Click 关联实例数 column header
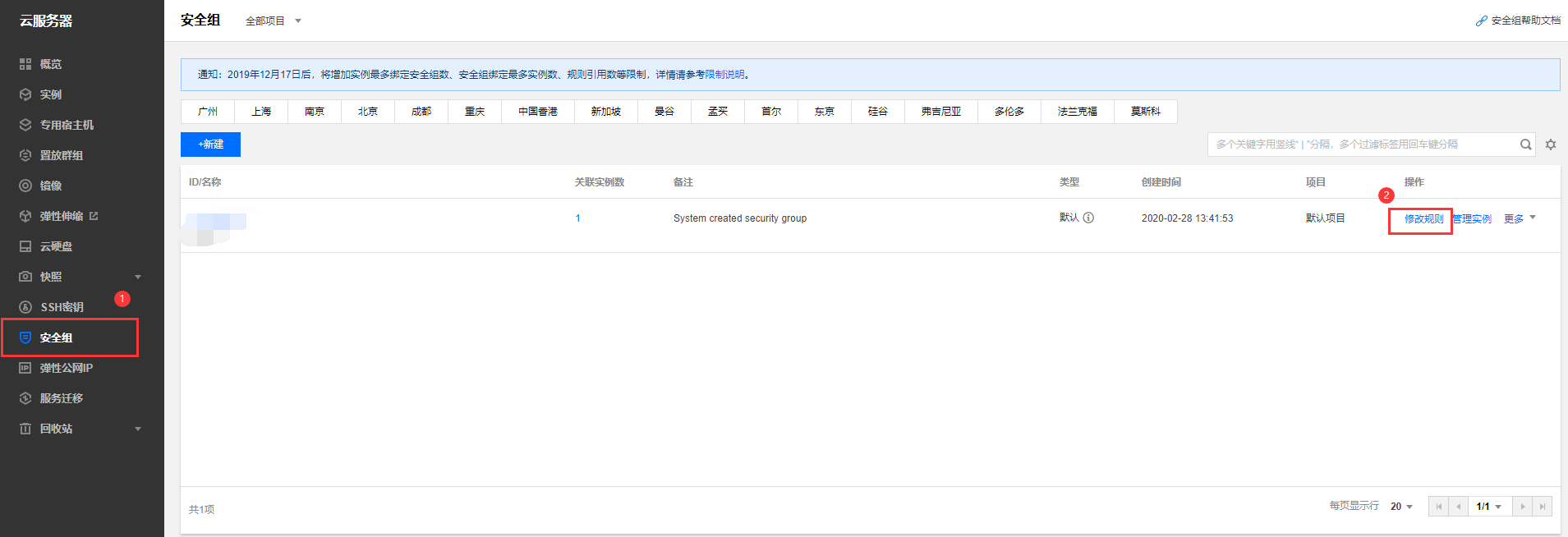The image size is (1568, 537). (x=600, y=182)
